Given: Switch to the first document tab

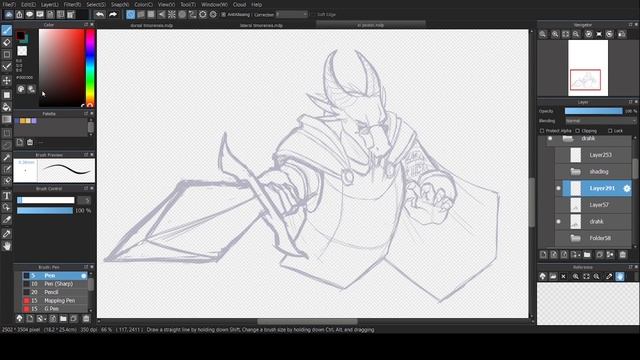Looking at the screenshot, I should pyautogui.click(x=152, y=25).
